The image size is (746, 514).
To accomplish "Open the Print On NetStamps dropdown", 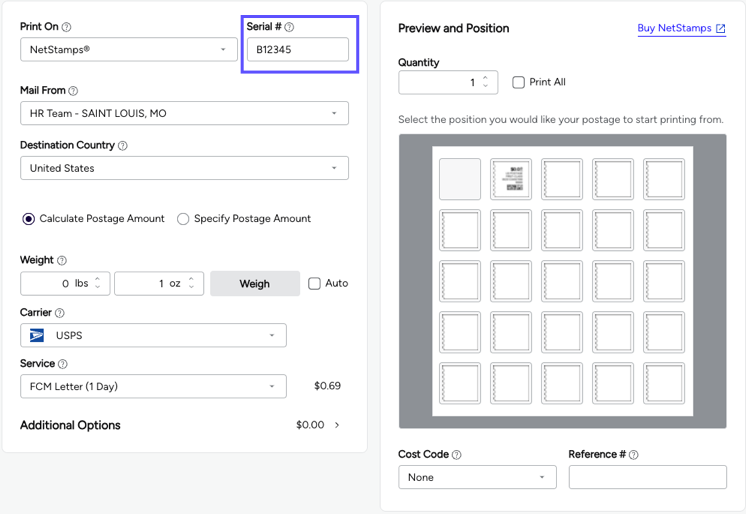I will pos(129,49).
